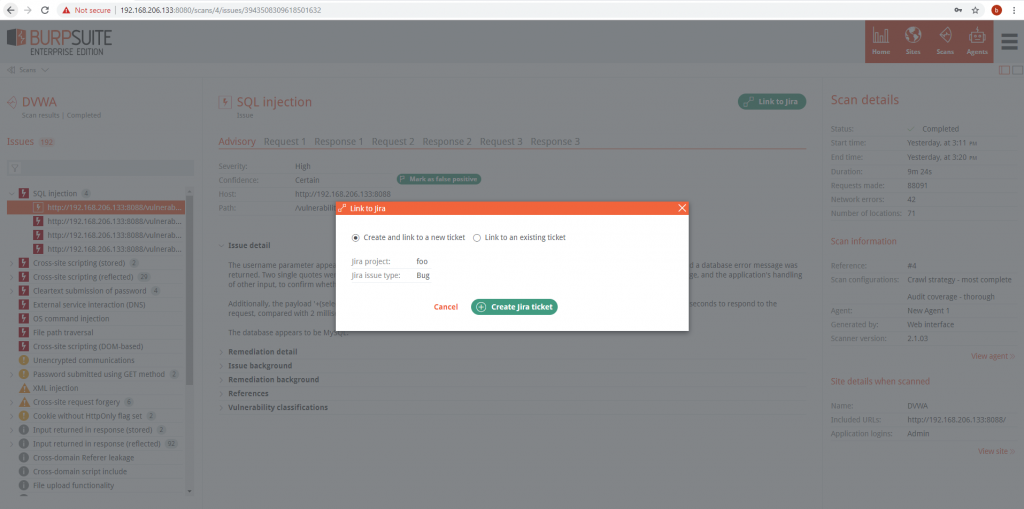1024x509 pixels.
Task: Open the Scans icon
Action: pyautogui.click(x=944, y=41)
